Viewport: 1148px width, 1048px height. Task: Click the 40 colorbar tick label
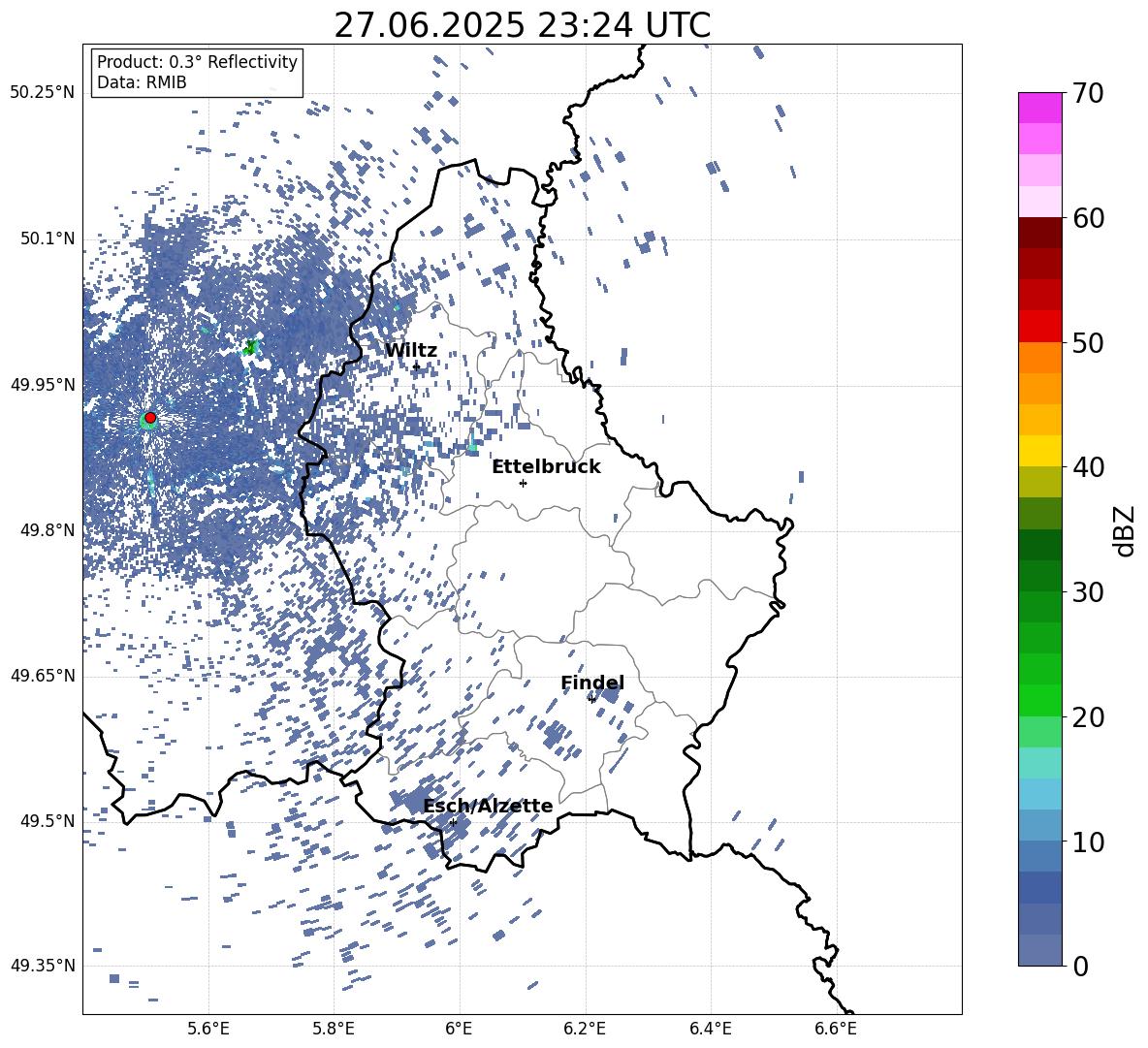pos(1088,467)
